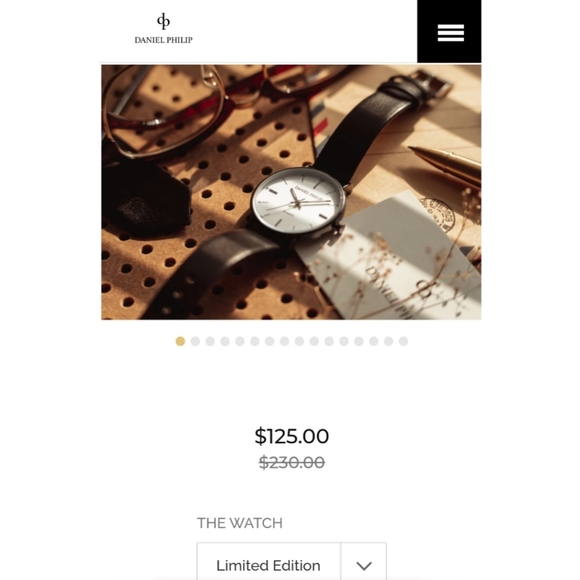This screenshot has height=580, width=580.
Task: Go to the second-to-last carousel dot
Action: pos(388,341)
